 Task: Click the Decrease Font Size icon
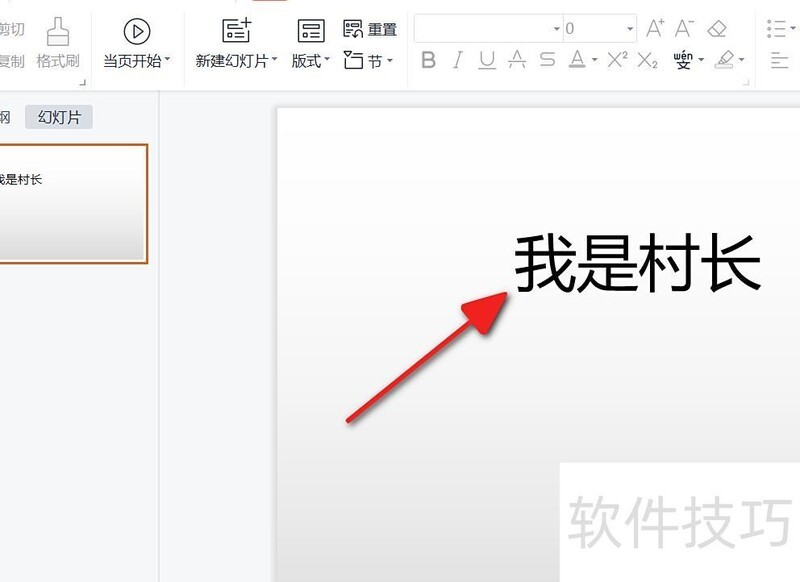pos(686,28)
